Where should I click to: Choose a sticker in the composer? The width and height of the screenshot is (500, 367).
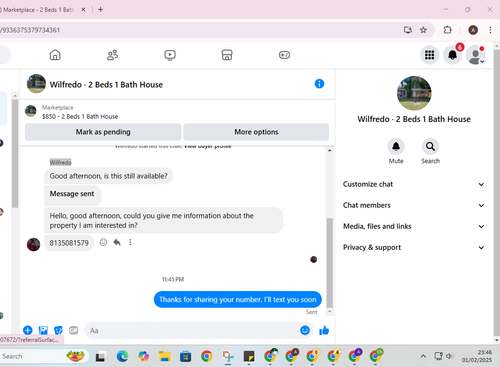(58, 330)
